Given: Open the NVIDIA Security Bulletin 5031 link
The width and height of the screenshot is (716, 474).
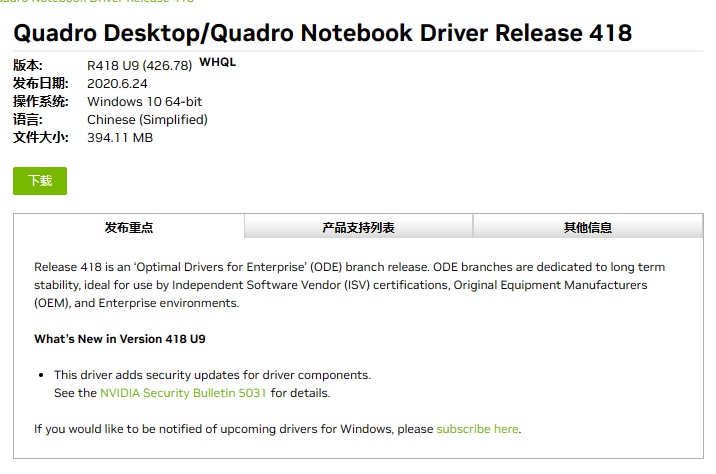Looking at the screenshot, I should 183,393.
